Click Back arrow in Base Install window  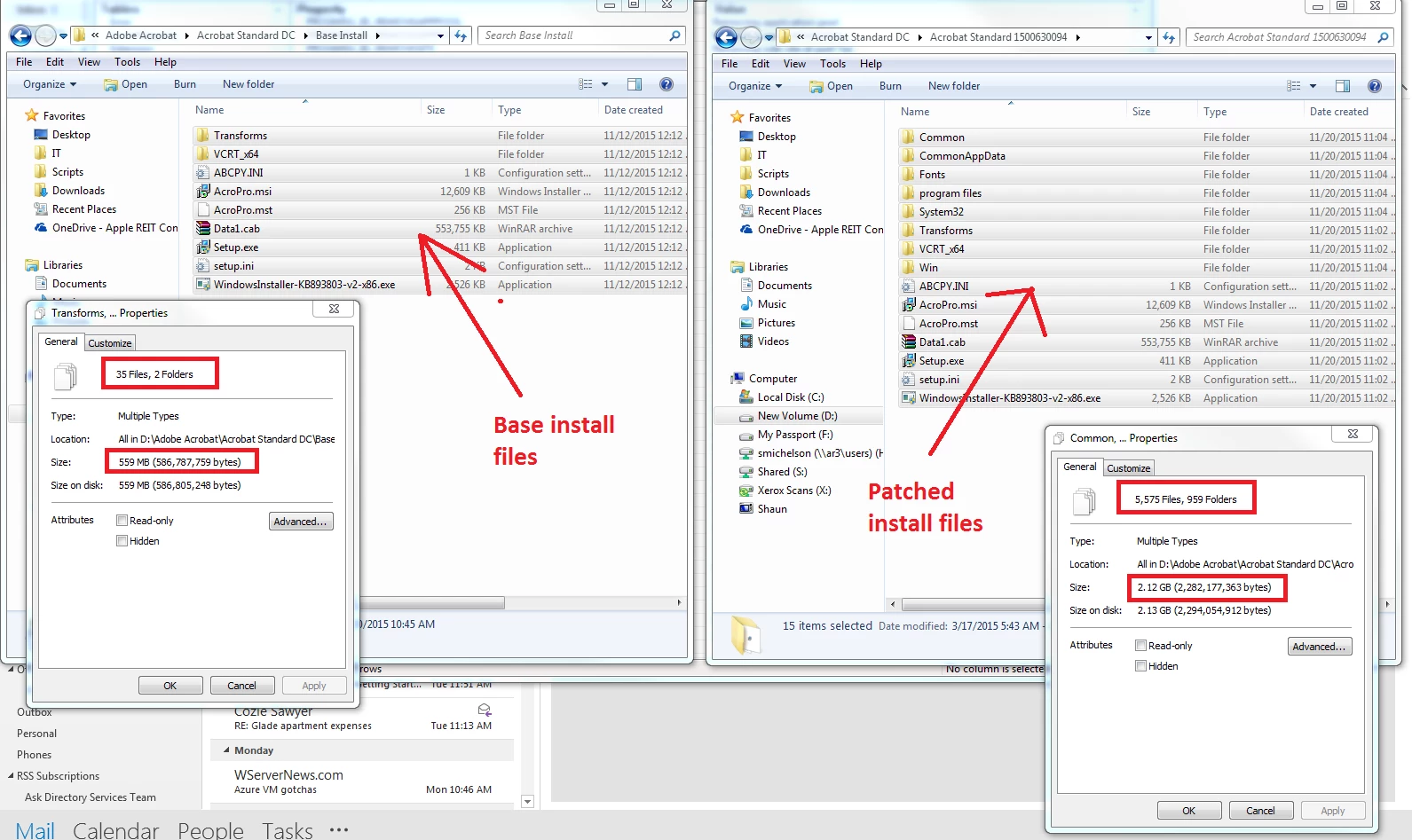[20, 35]
